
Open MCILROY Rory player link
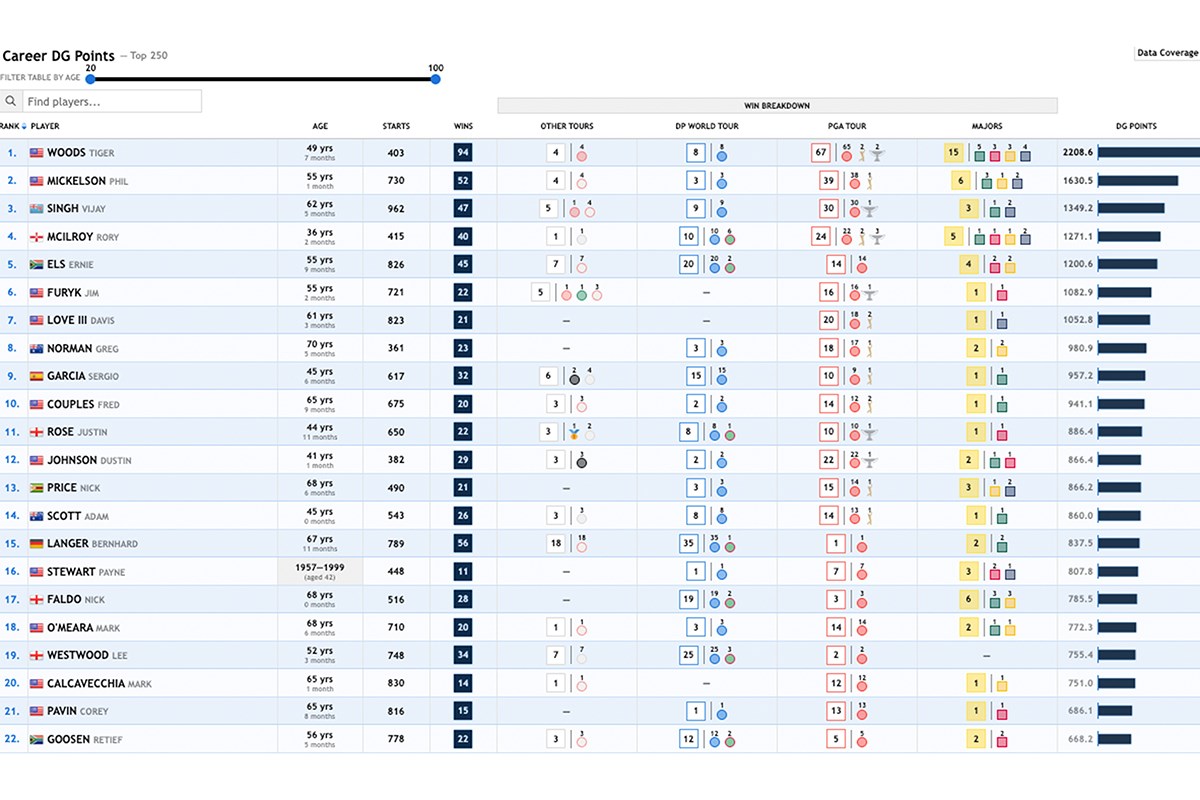(83, 237)
